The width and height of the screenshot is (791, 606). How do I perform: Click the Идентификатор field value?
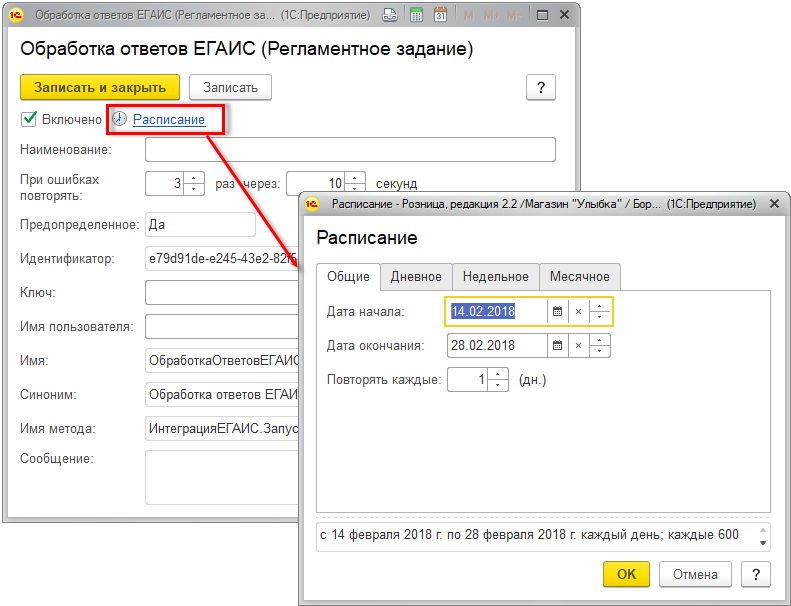[x=222, y=259]
